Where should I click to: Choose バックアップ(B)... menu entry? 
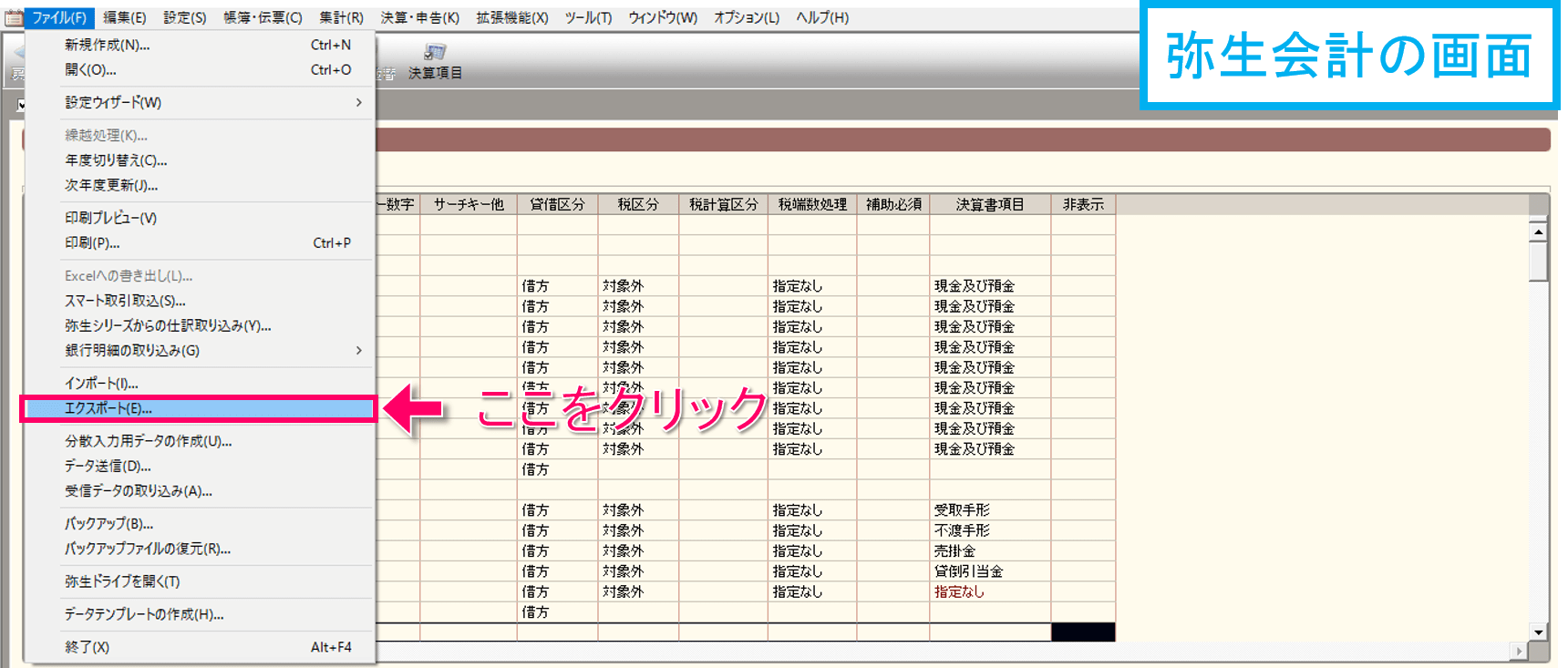tap(200, 524)
